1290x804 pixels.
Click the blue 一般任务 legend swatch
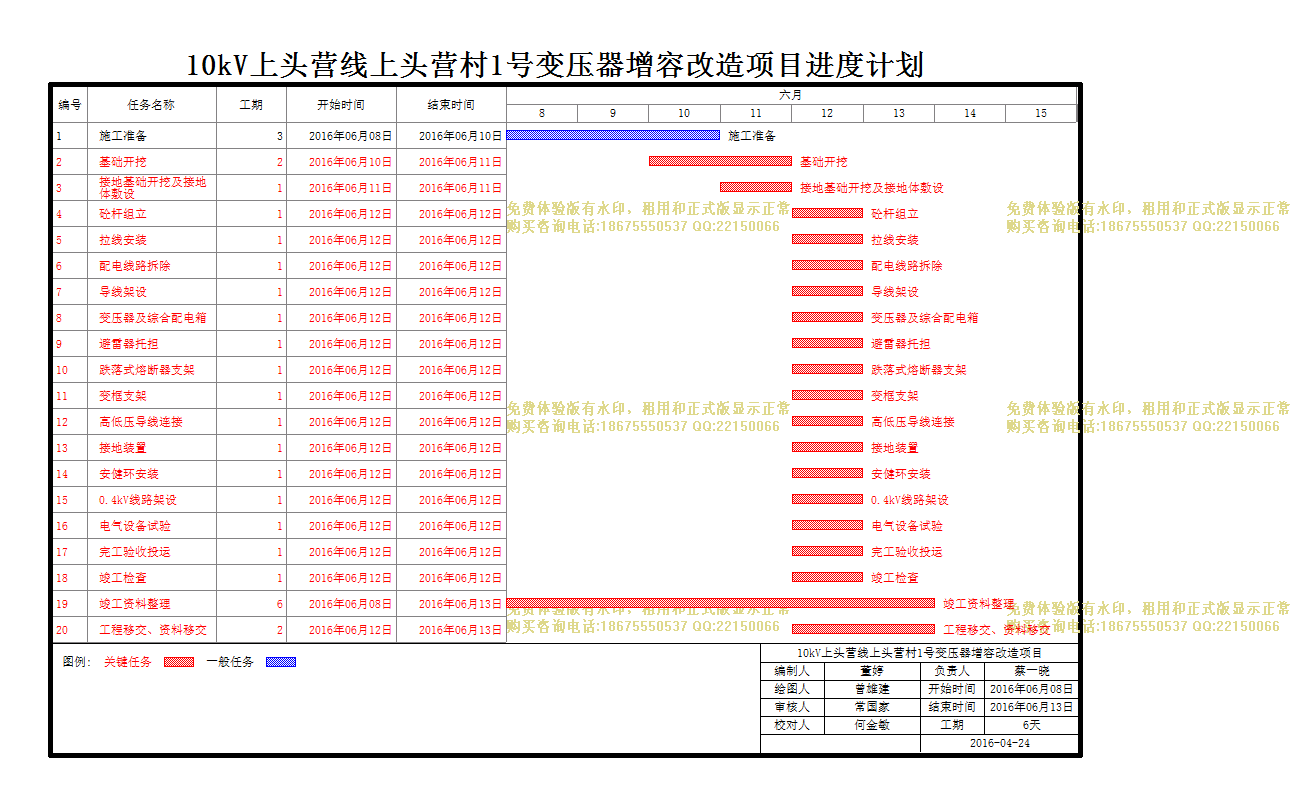click(281, 662)
